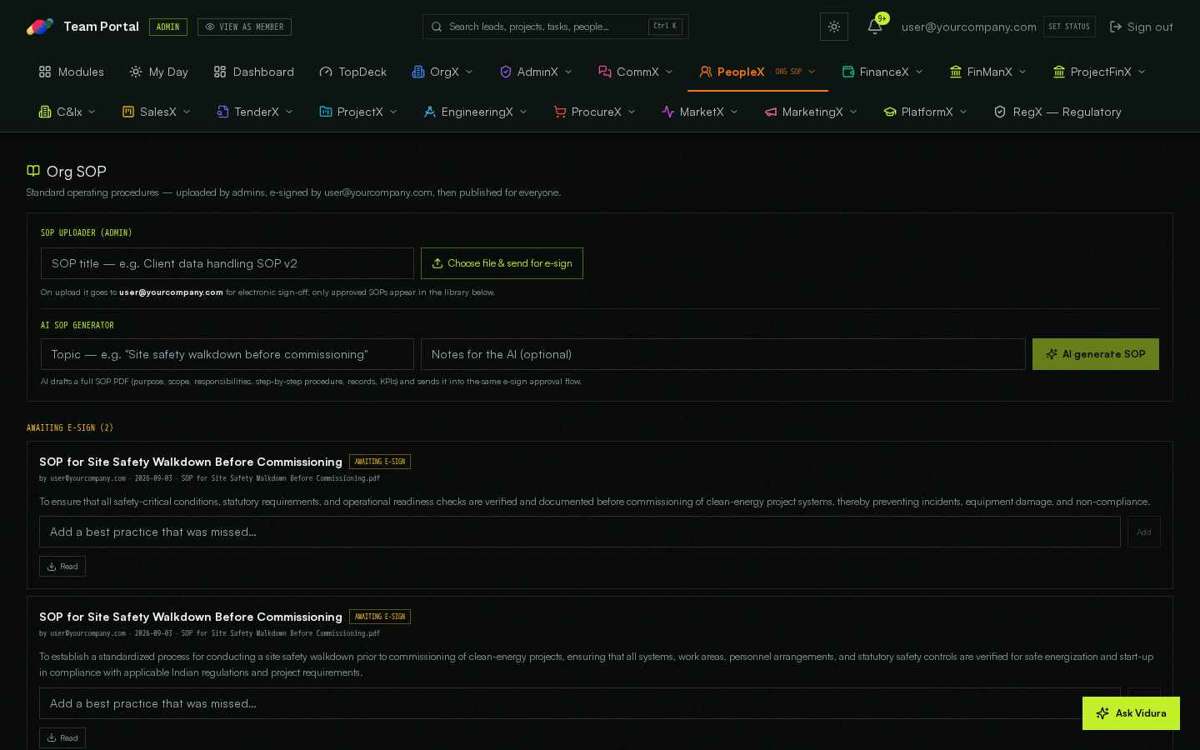Click the Ask Vidura button
Viewport: 1200px width, 750px height.
point(1131,713)
